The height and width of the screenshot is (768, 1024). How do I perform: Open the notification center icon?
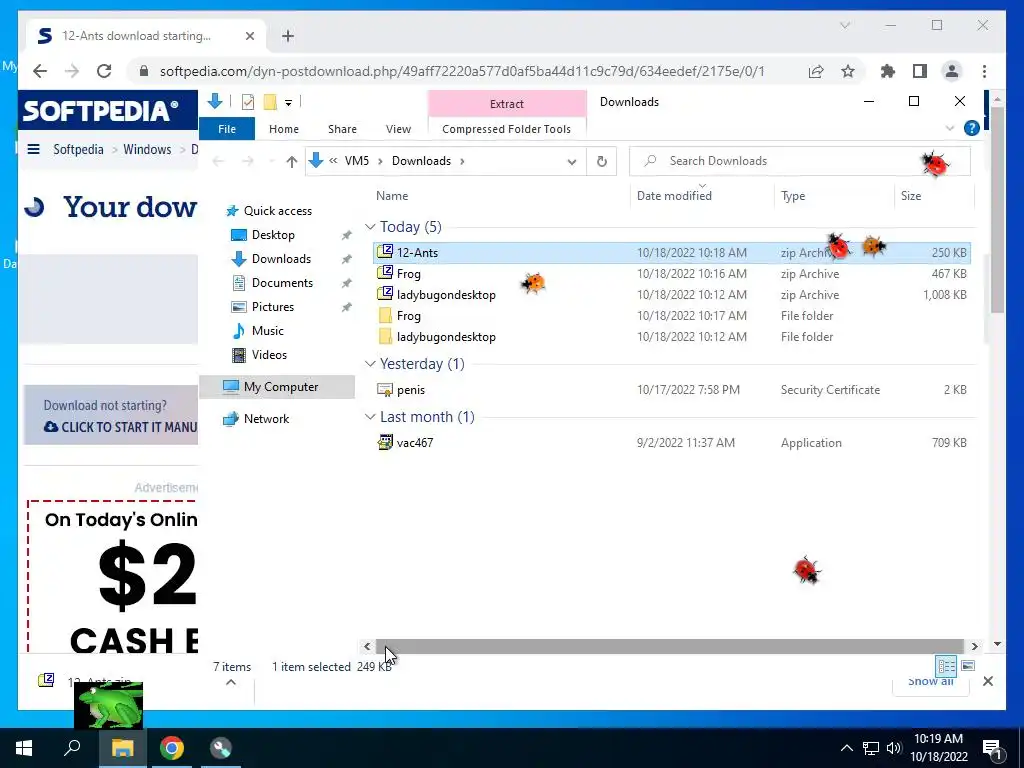tap(992, 748)
